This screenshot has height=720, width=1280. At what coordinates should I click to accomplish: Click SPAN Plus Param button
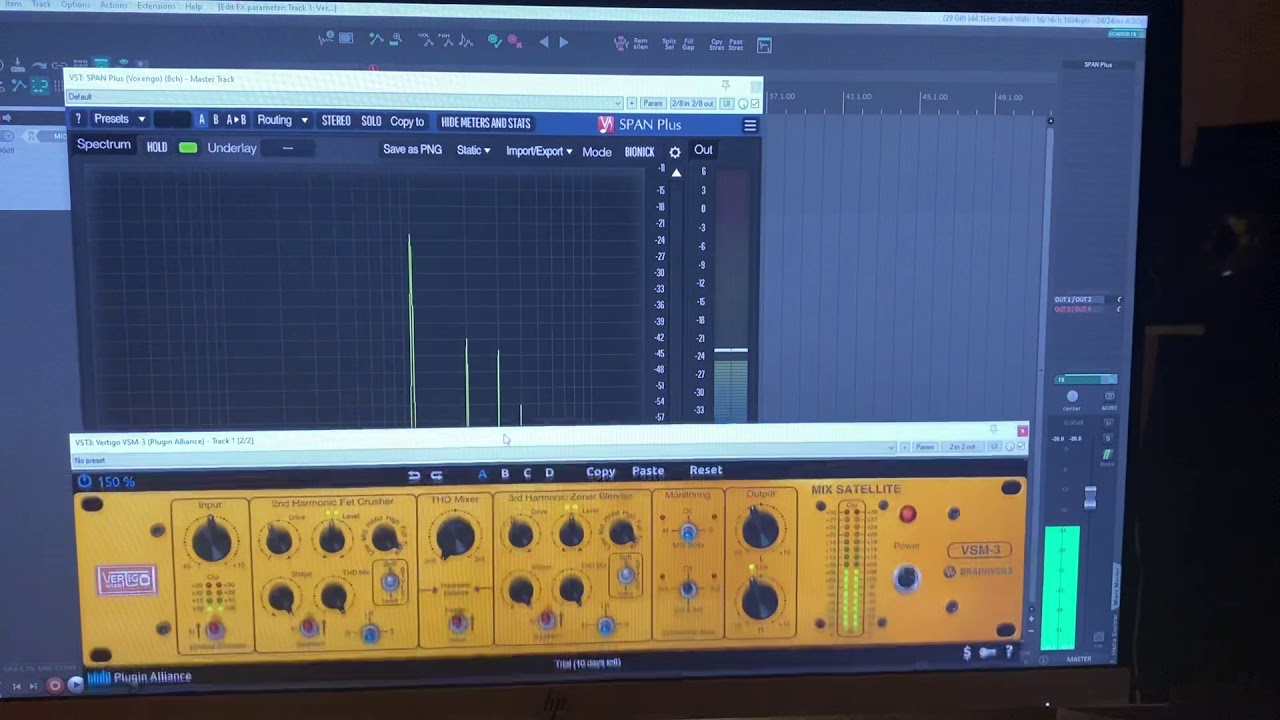(653, 103)
